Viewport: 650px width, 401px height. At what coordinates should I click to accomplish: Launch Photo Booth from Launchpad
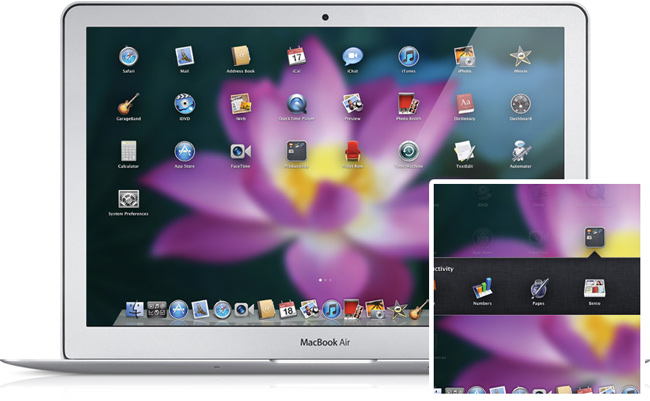point(408,104)
